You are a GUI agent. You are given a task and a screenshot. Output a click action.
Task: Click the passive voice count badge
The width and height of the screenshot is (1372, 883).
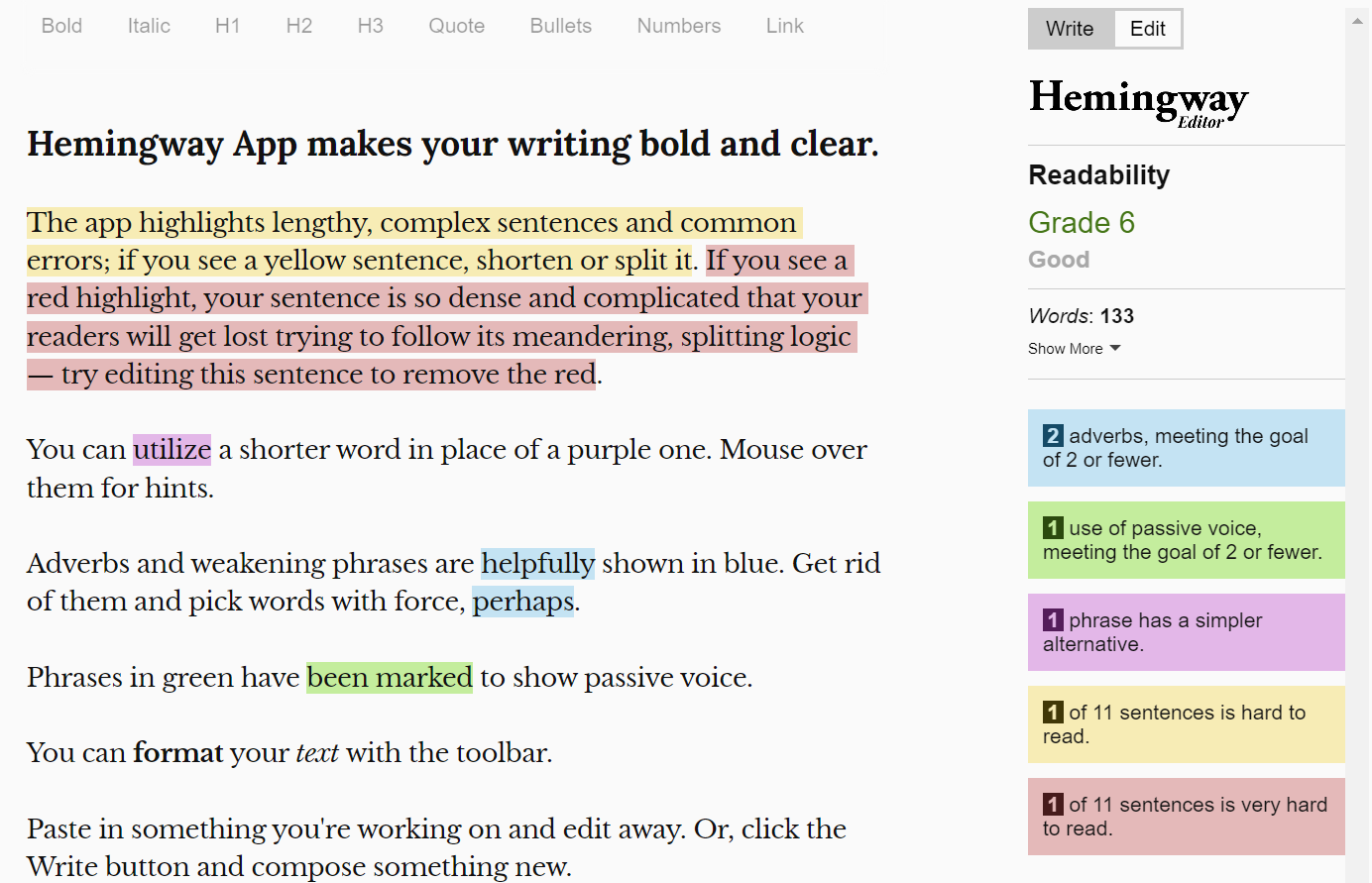click(x=1053, y=528)
